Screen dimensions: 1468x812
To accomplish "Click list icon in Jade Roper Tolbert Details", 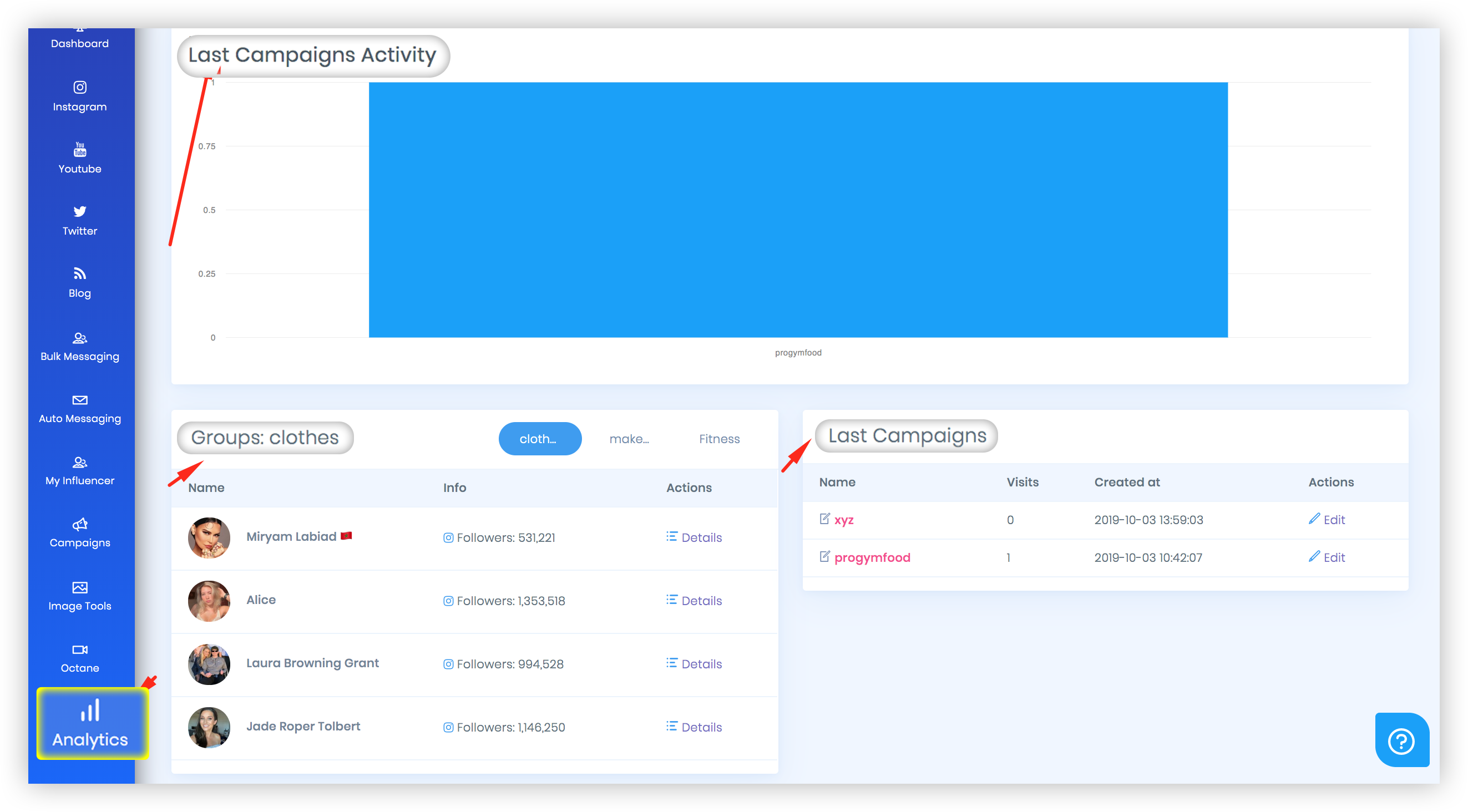I will (x=671, y=726).
